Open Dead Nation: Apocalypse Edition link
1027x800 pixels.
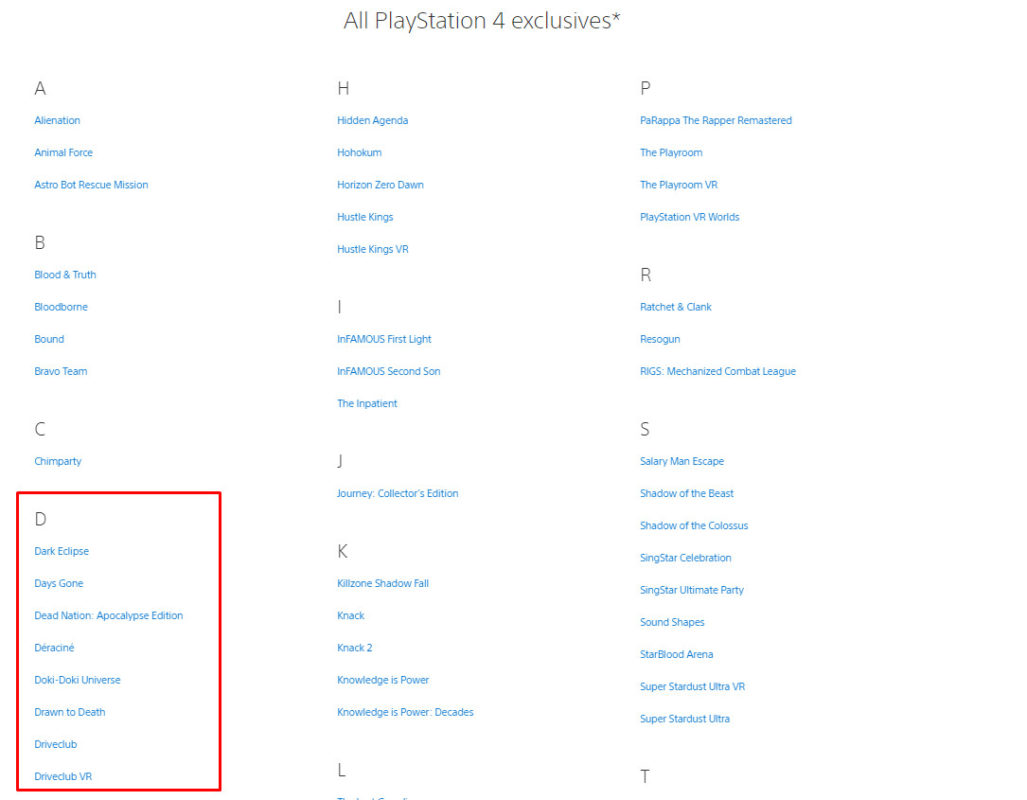(x=109, y=615)
